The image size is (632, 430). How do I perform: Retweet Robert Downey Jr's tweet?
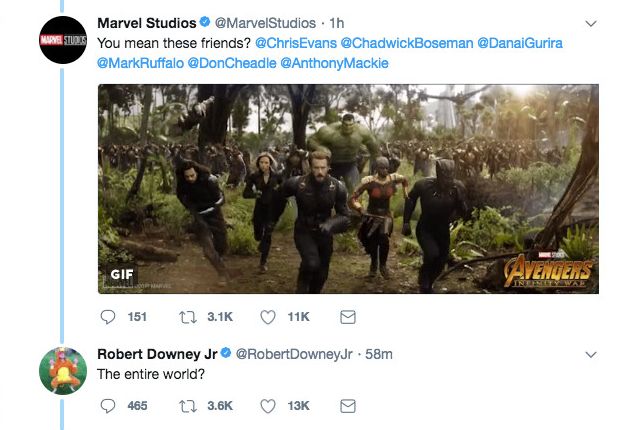tap(188, 406)
